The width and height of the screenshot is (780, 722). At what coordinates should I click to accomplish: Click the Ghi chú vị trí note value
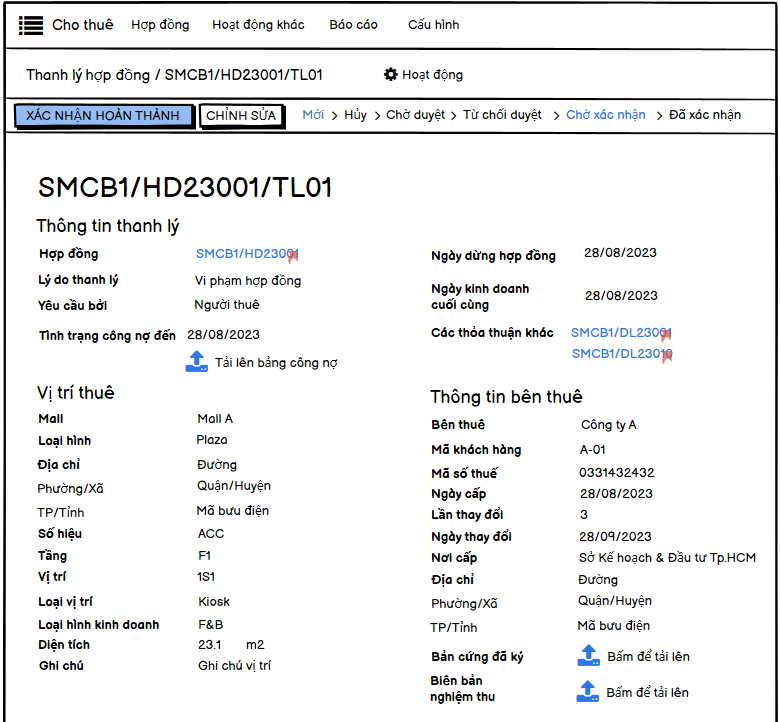[x=234, y=665]
